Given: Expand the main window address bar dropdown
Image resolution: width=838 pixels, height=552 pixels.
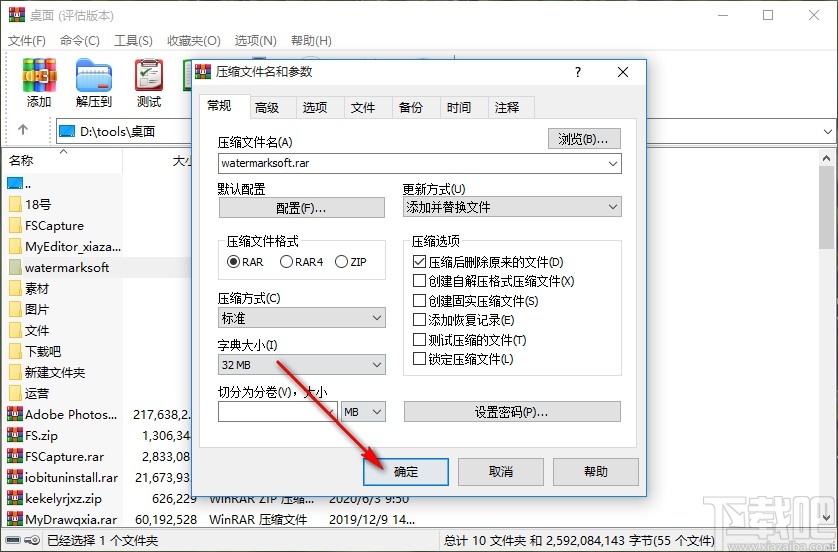Looking at the screenshot, I should tap(828, 131).
